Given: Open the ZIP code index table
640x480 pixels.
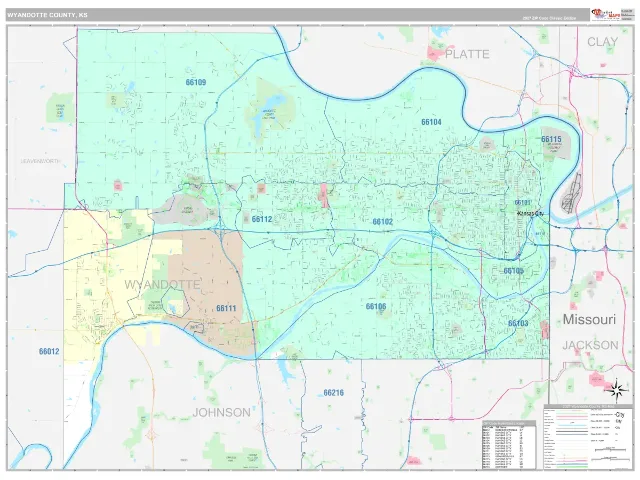Looking at the screenshot, I should click(x=509, y=444).
